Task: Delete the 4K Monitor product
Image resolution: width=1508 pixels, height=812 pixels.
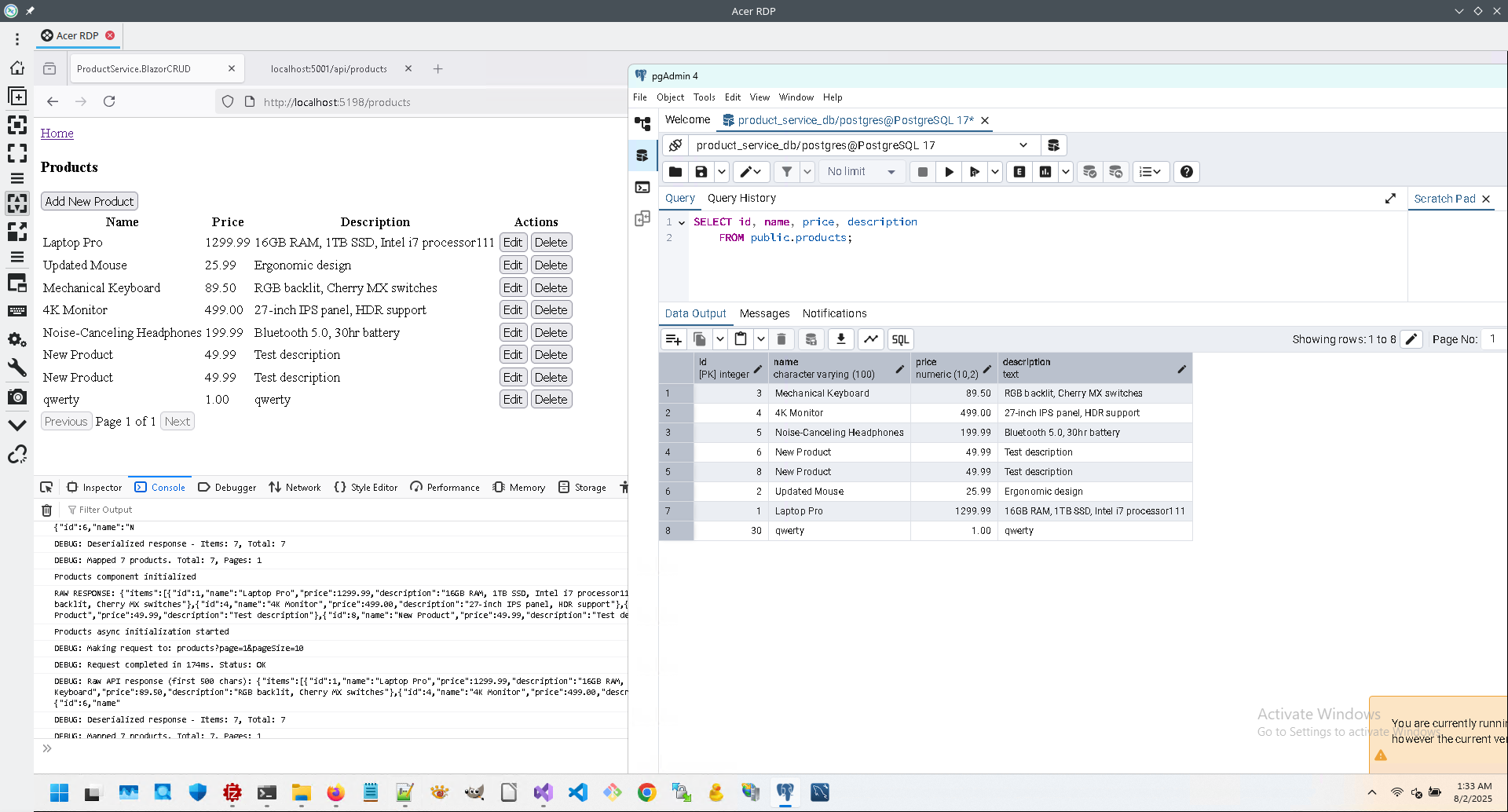Action: click(x=551, y=310)
